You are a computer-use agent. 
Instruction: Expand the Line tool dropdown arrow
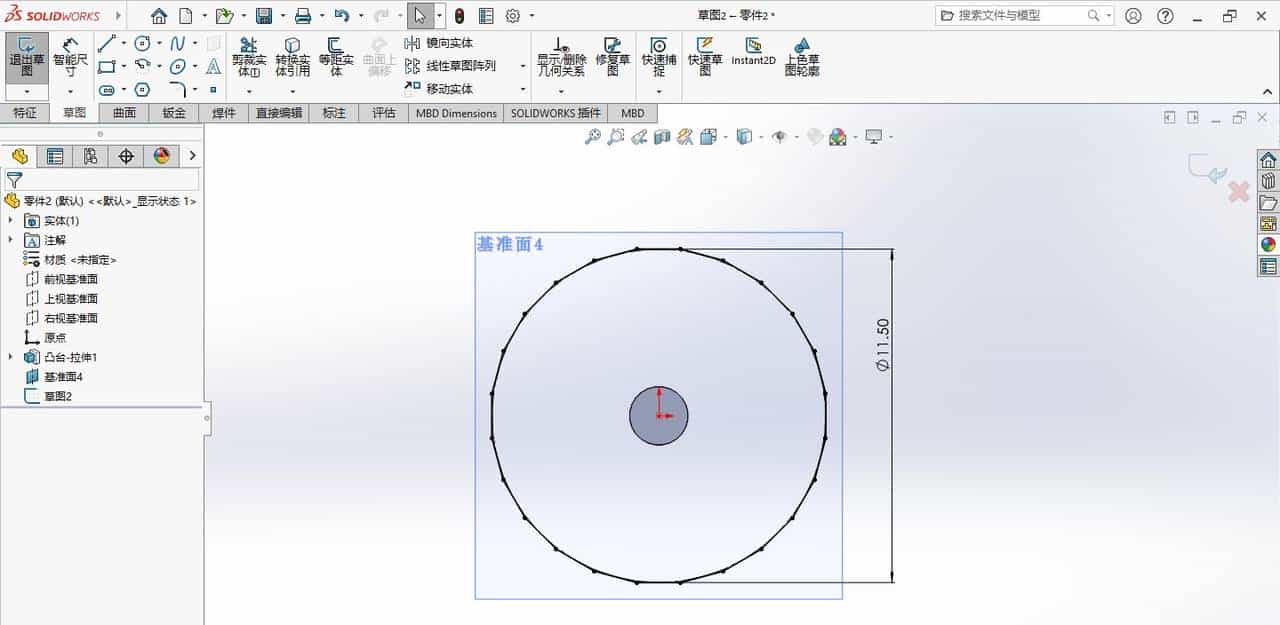click(123, 43)
